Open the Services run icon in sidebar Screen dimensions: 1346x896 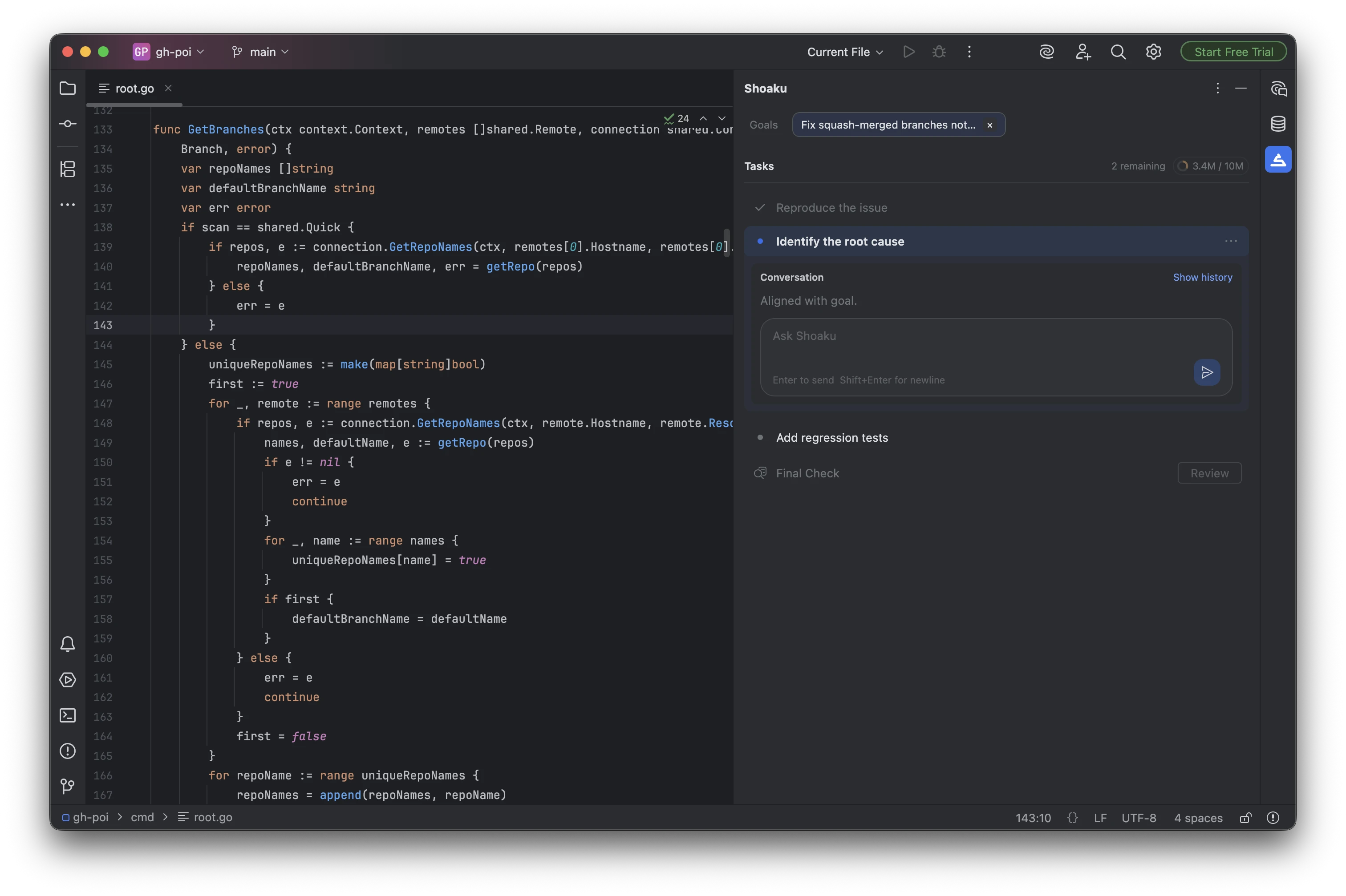[x=68, y=679]
